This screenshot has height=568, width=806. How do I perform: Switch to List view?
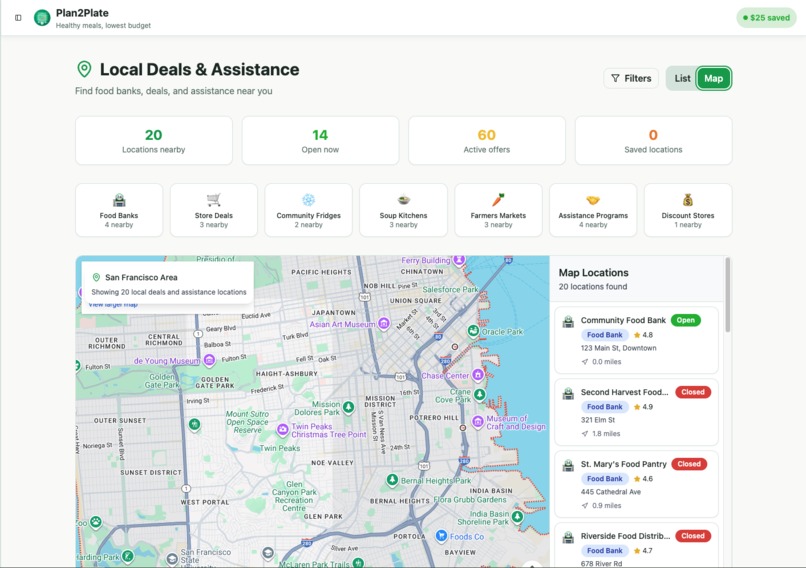[x=682, y=78]
